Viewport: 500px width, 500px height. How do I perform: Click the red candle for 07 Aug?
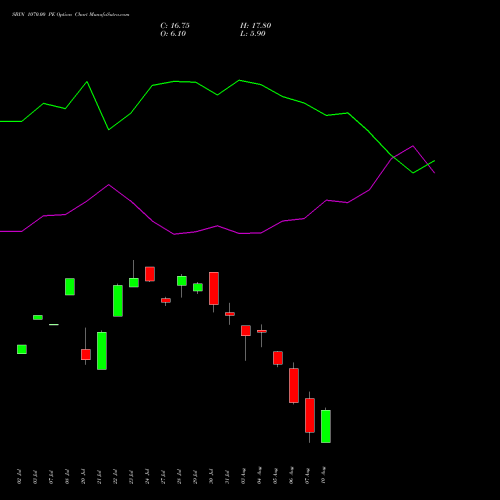tap(310, 415)
